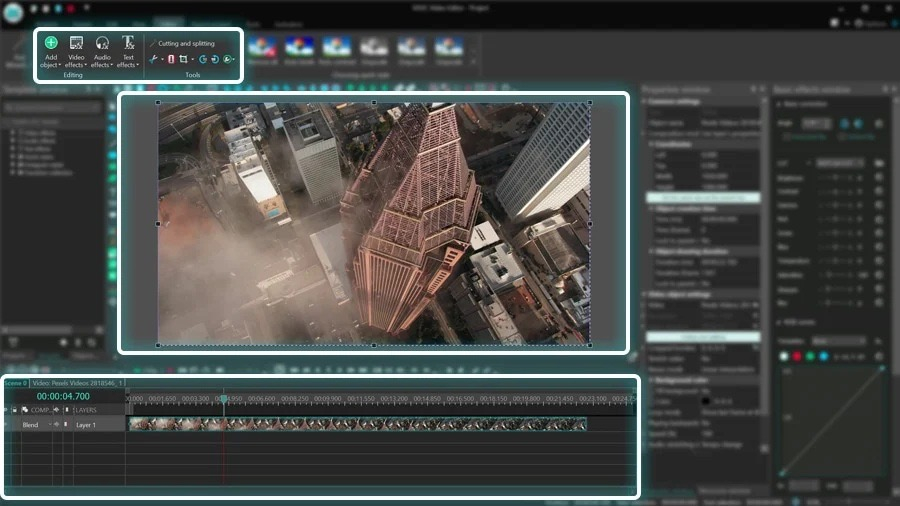Select the crop tool icon
Viewport: 900px width, 506px height.
point(183,59)
